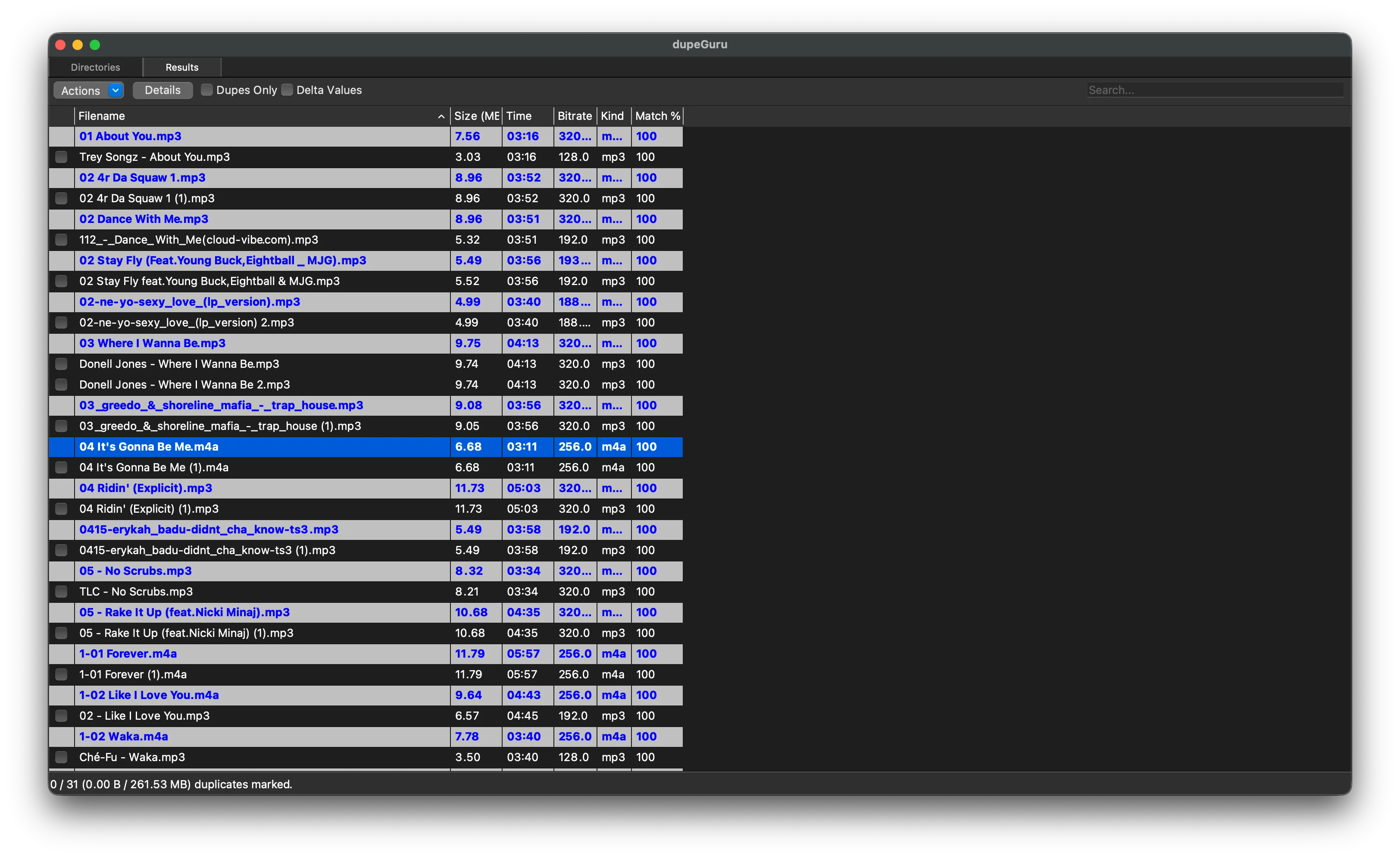Click the duplicates marked status bar text
1400x859 pixels.
[171, 784]
